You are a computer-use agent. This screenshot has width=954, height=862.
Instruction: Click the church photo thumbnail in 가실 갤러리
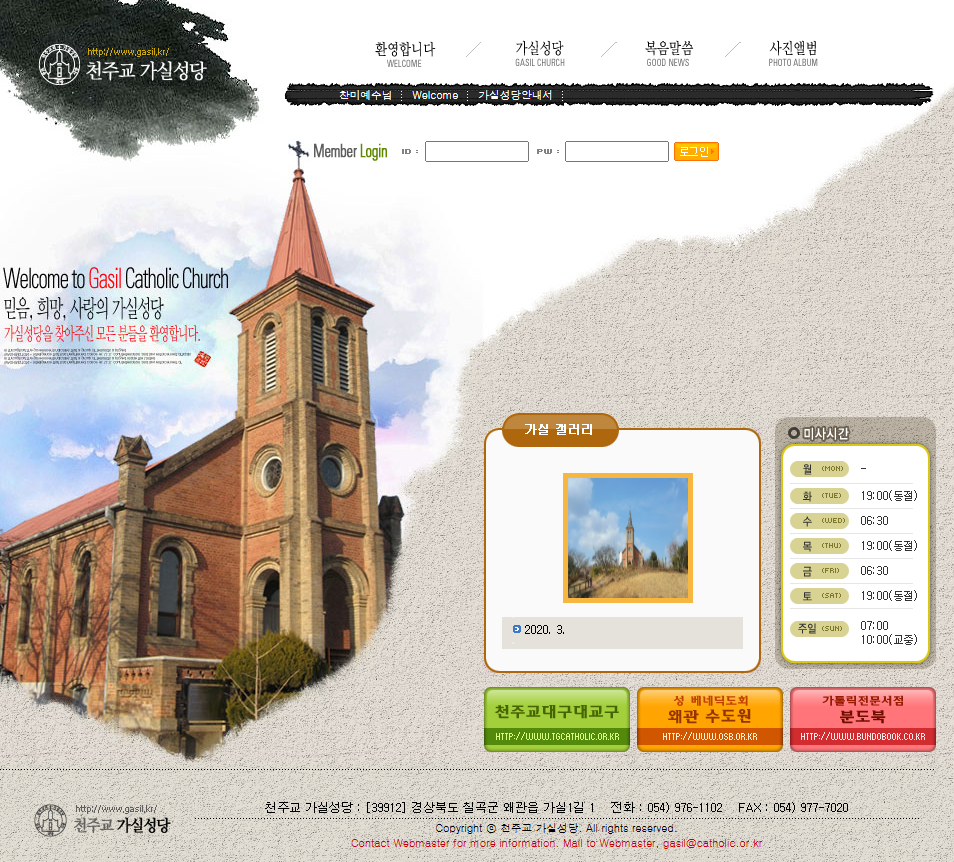pos(627,538)
